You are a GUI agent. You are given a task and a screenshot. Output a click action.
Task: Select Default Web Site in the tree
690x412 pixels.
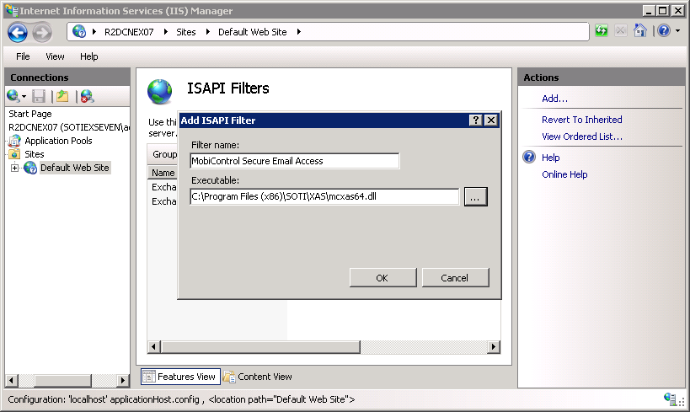75,168
